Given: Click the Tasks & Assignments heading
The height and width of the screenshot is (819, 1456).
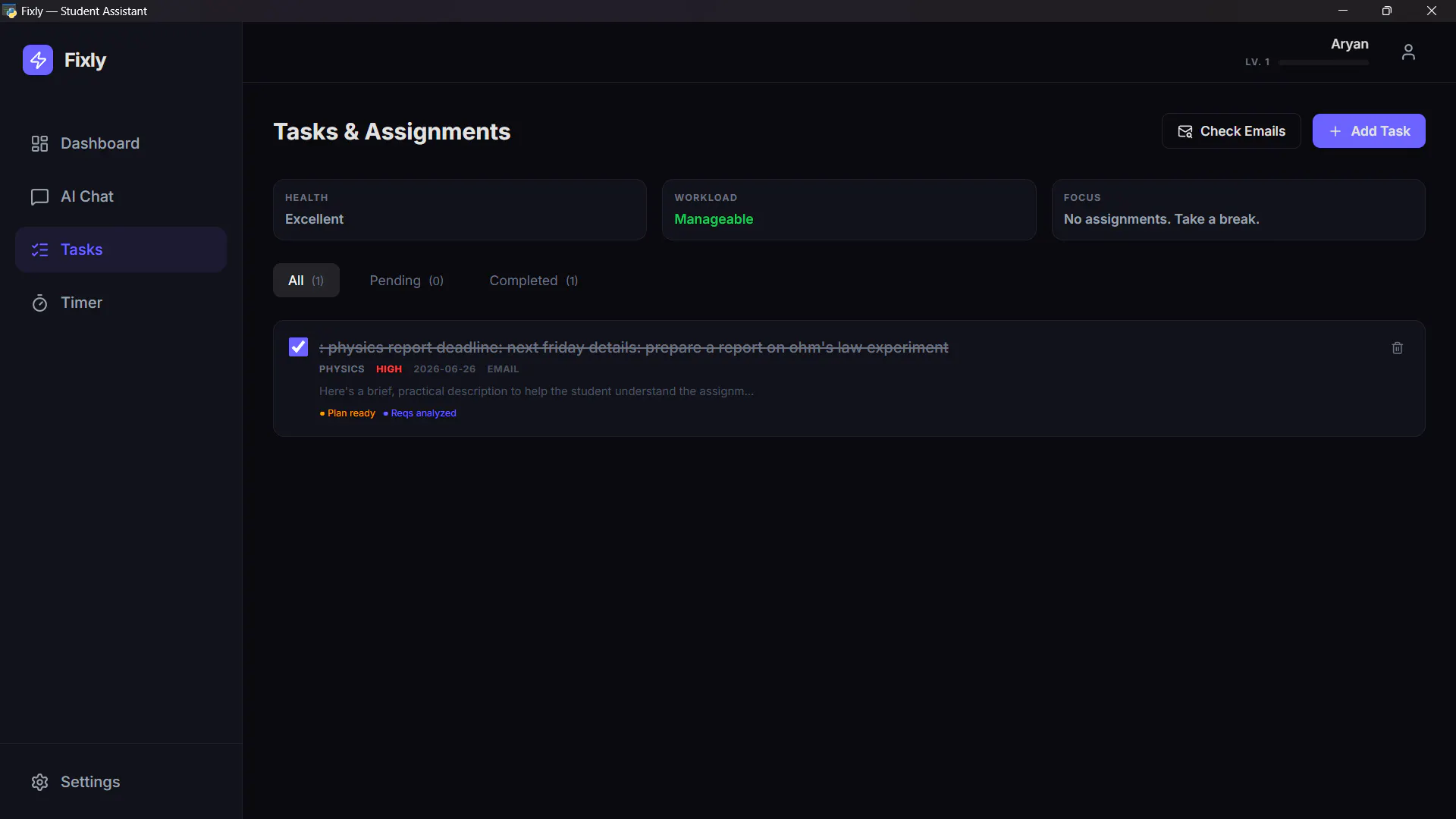Looking at the screenshot, I should pyautogui.click(x=391, y=131).
